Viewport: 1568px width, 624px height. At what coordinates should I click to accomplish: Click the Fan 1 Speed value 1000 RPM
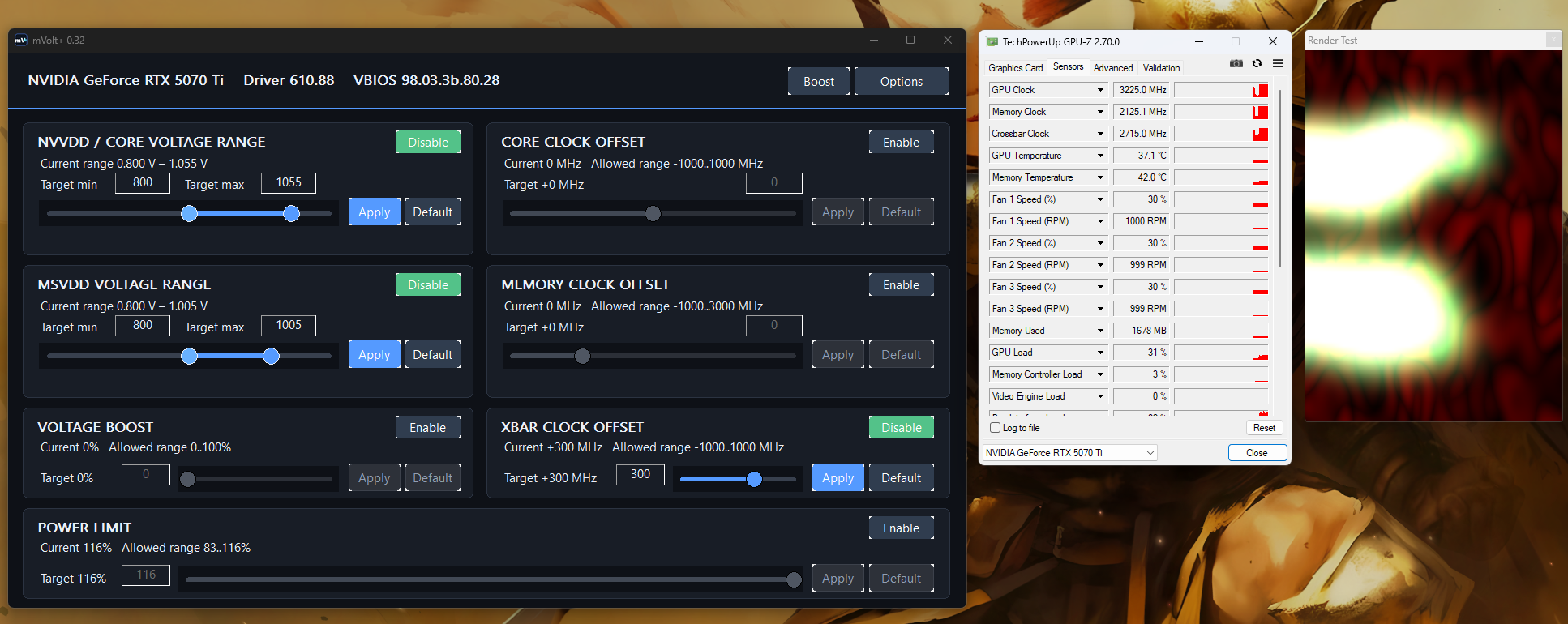tap(1142, 221)
